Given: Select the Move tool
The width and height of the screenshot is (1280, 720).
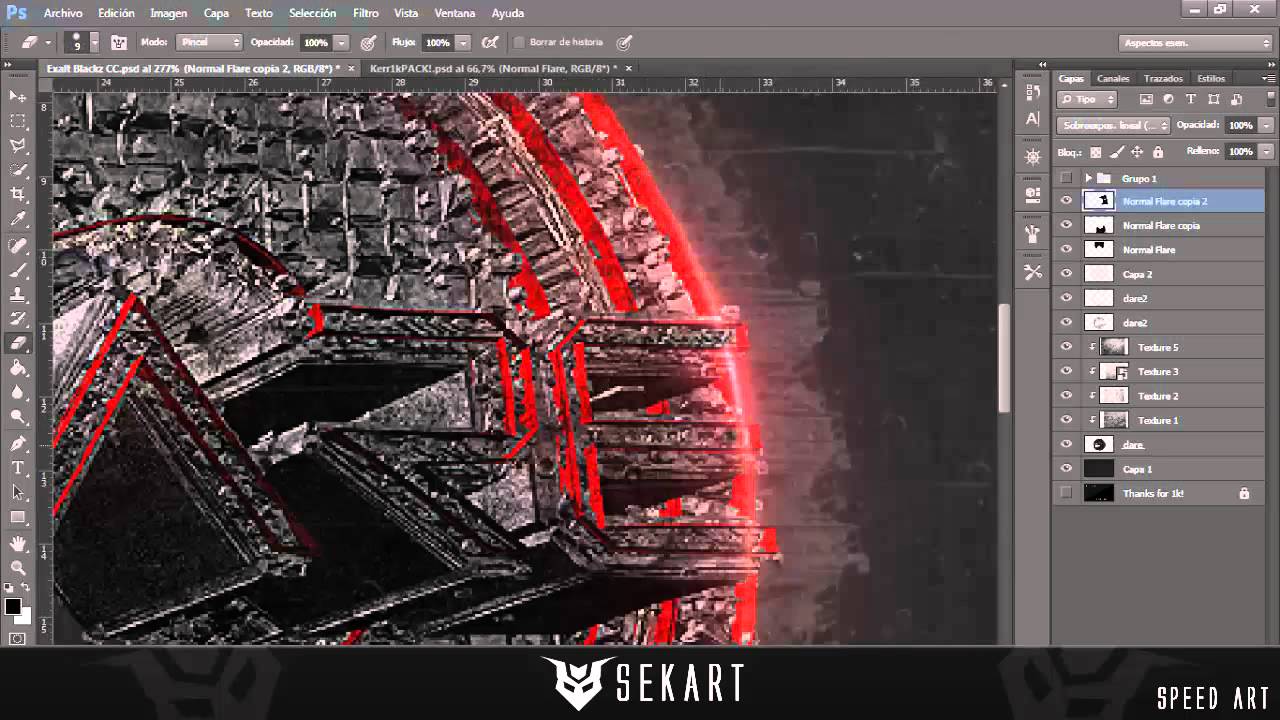Looking at the screenshot, I should pyautogui.click(x=18, y=96).
